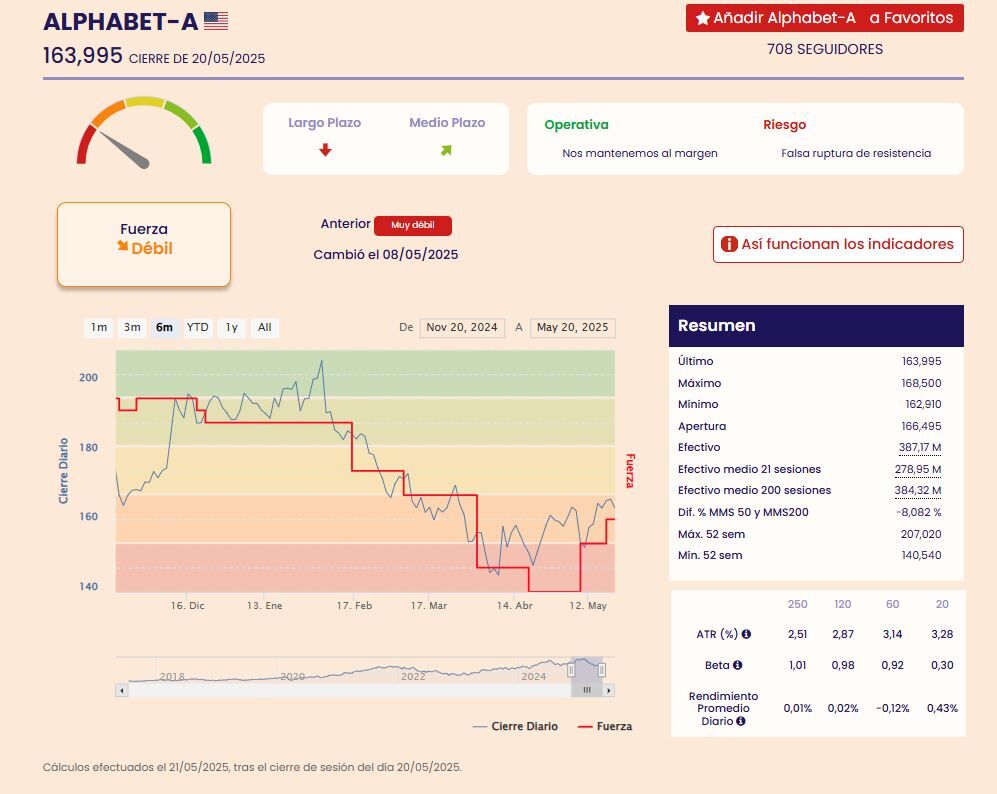
Task: Click the ALPHABET-A title
Action: click(121, 22)
